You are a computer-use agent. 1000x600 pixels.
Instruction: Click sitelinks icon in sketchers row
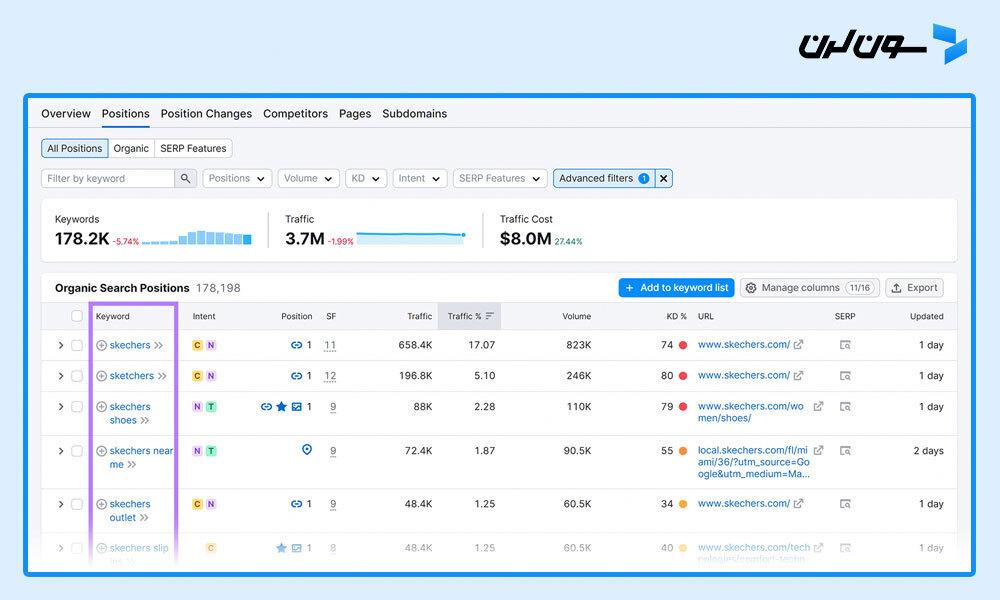pos(297,376)
